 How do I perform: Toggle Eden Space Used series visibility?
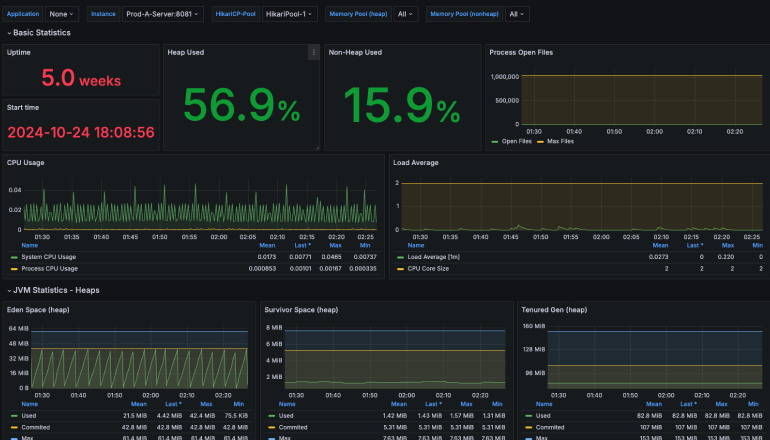tap(28, 415)
